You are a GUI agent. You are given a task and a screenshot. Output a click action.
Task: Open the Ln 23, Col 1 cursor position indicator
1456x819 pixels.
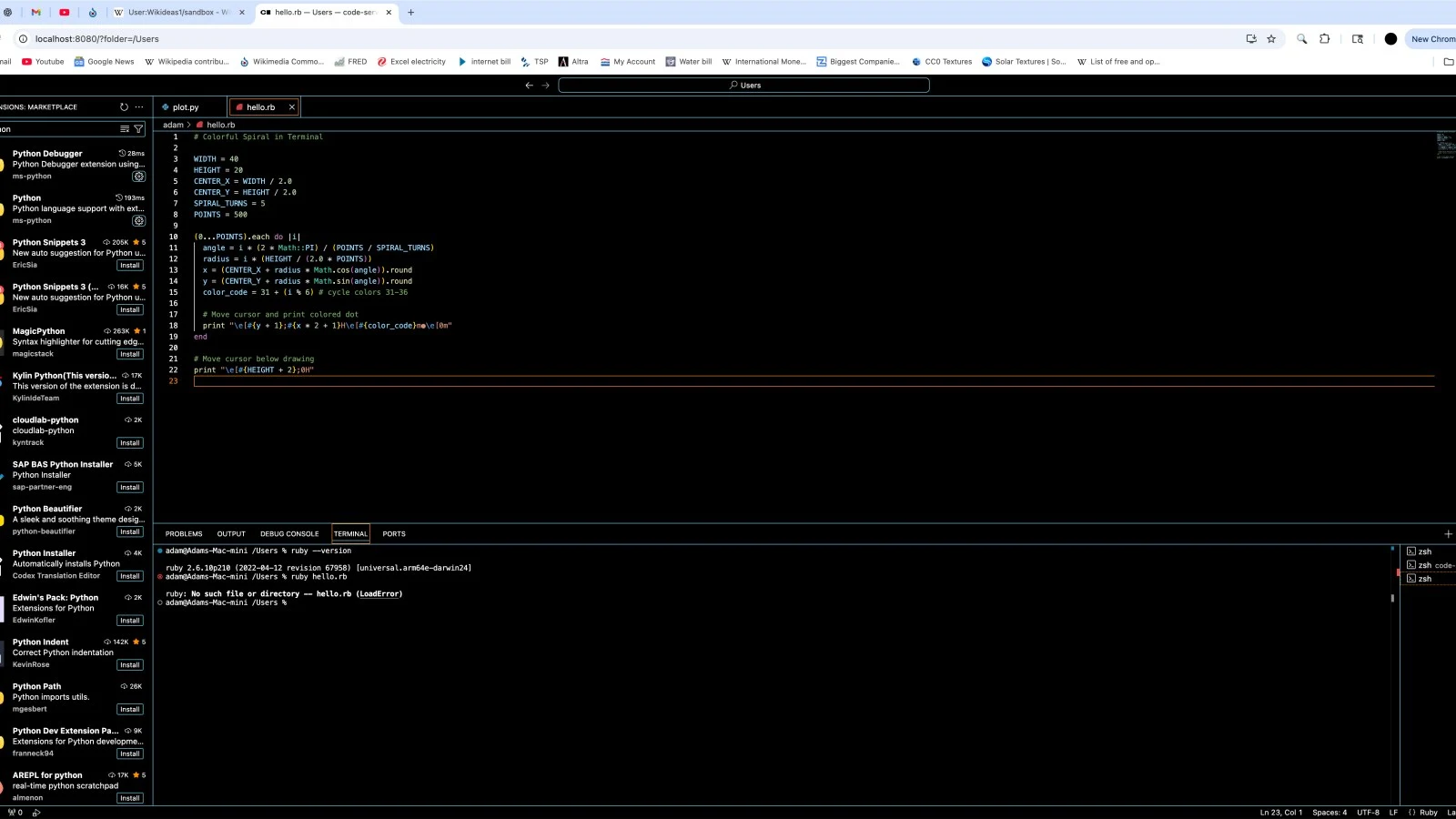coord(1280,813)
